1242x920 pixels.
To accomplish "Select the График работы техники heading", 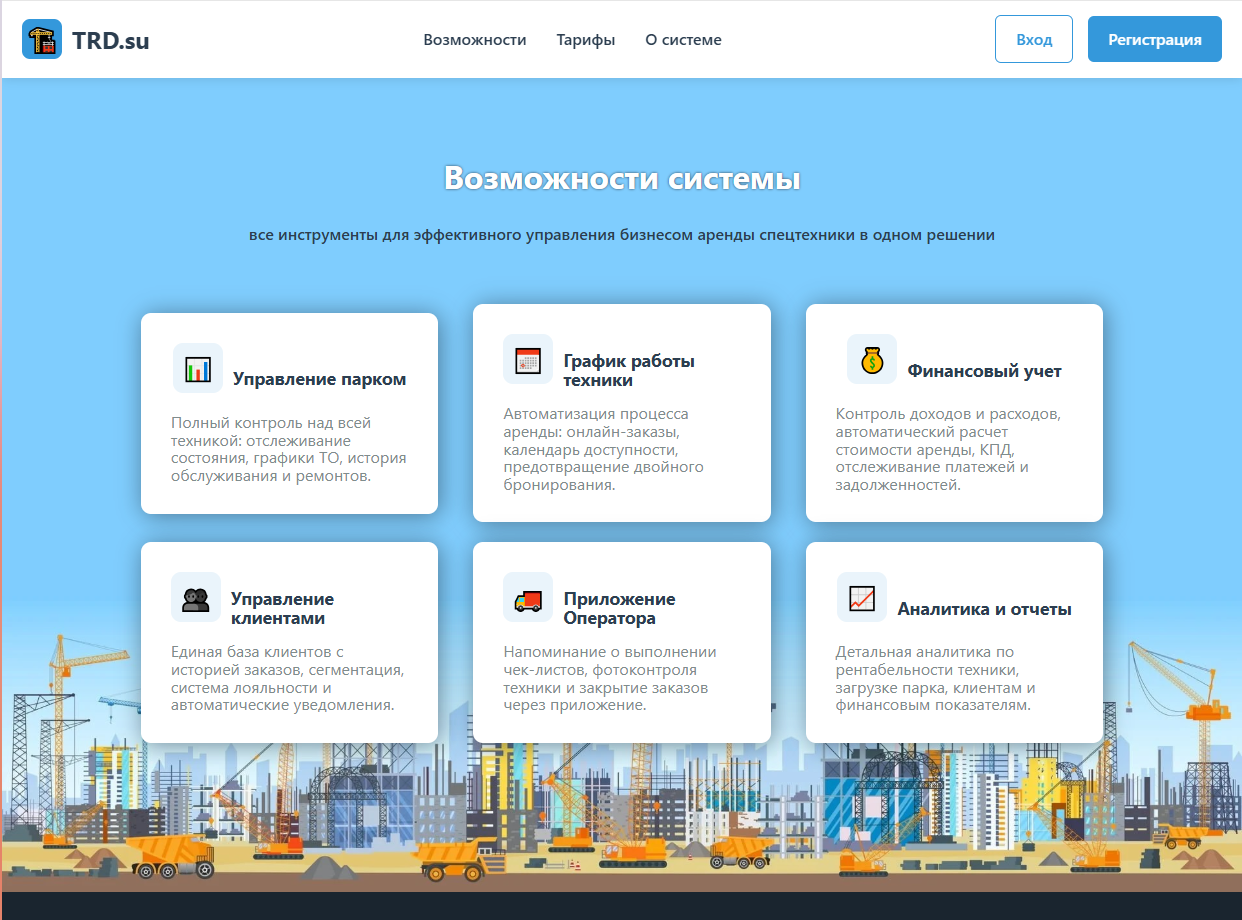I will 629,370.
